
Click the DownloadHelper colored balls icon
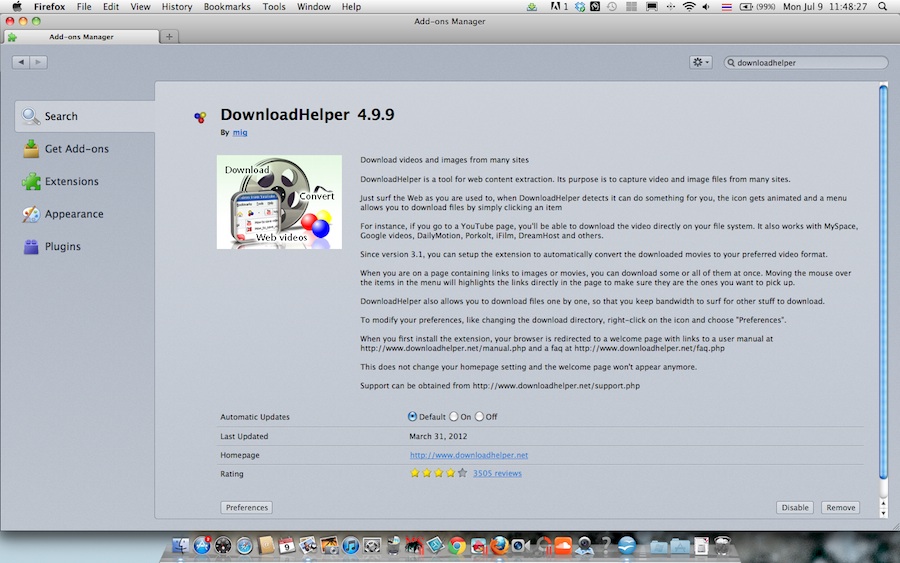click(200, 118)
